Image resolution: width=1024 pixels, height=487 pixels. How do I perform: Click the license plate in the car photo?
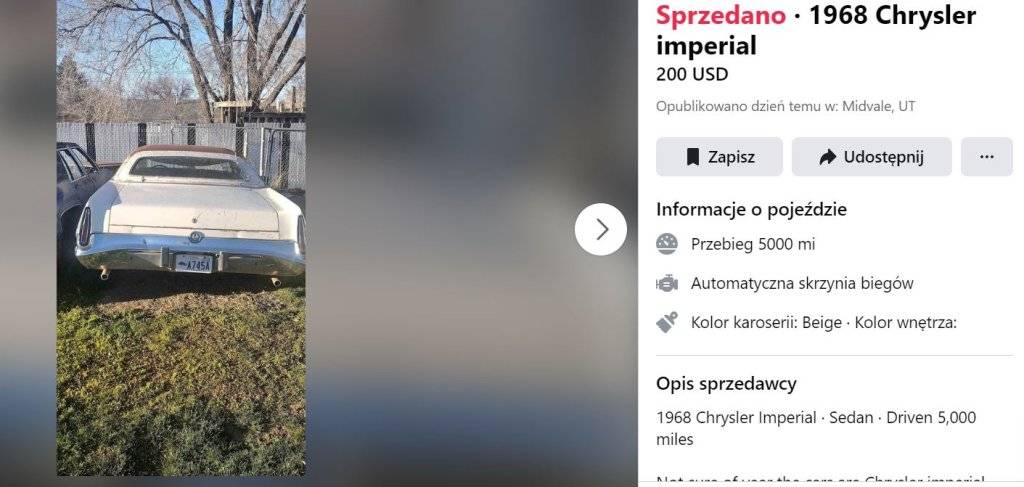pyautogui.click(x=194, y=264)
